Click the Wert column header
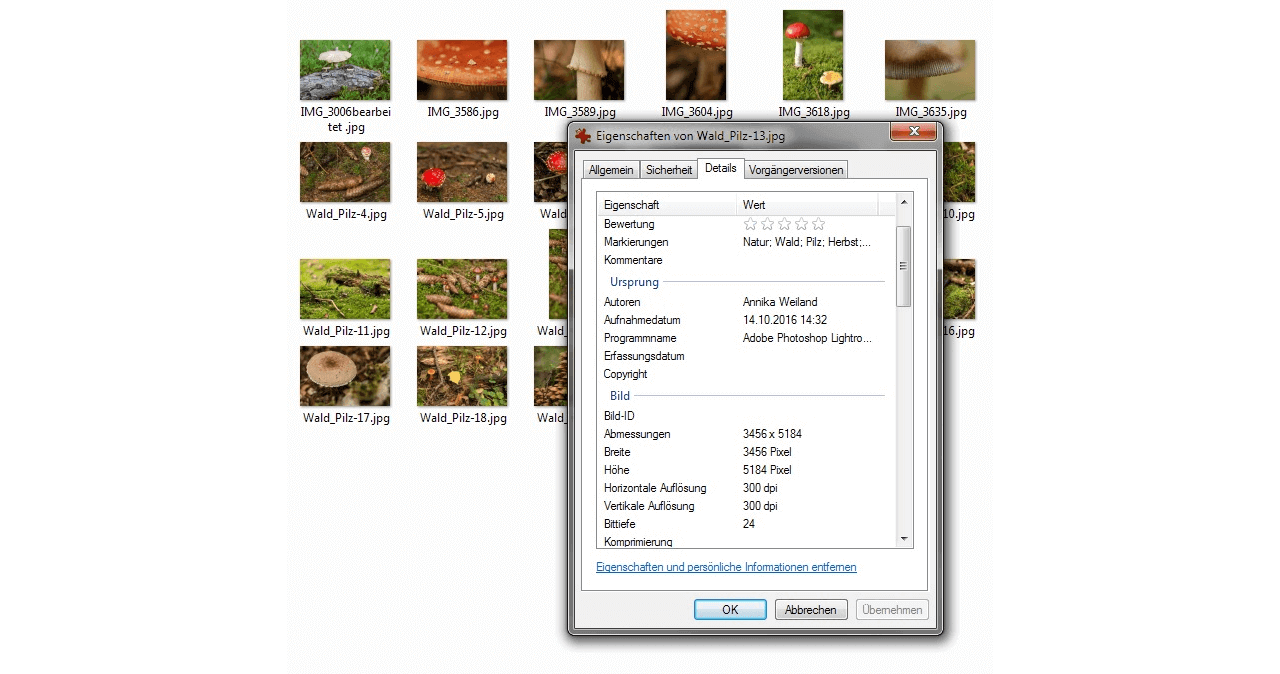The image size is (1280, 674). [807, 205]
